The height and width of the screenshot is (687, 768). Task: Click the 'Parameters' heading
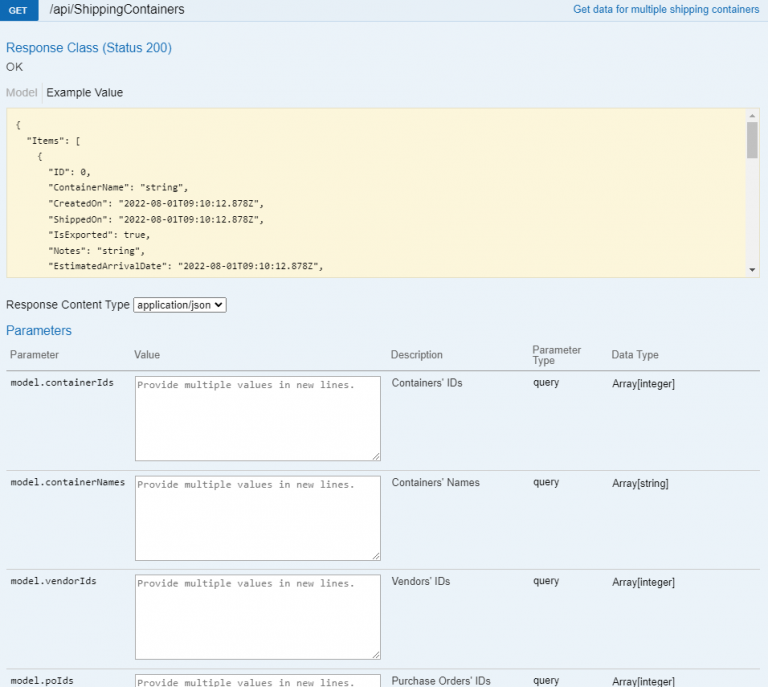pos(39,331)
